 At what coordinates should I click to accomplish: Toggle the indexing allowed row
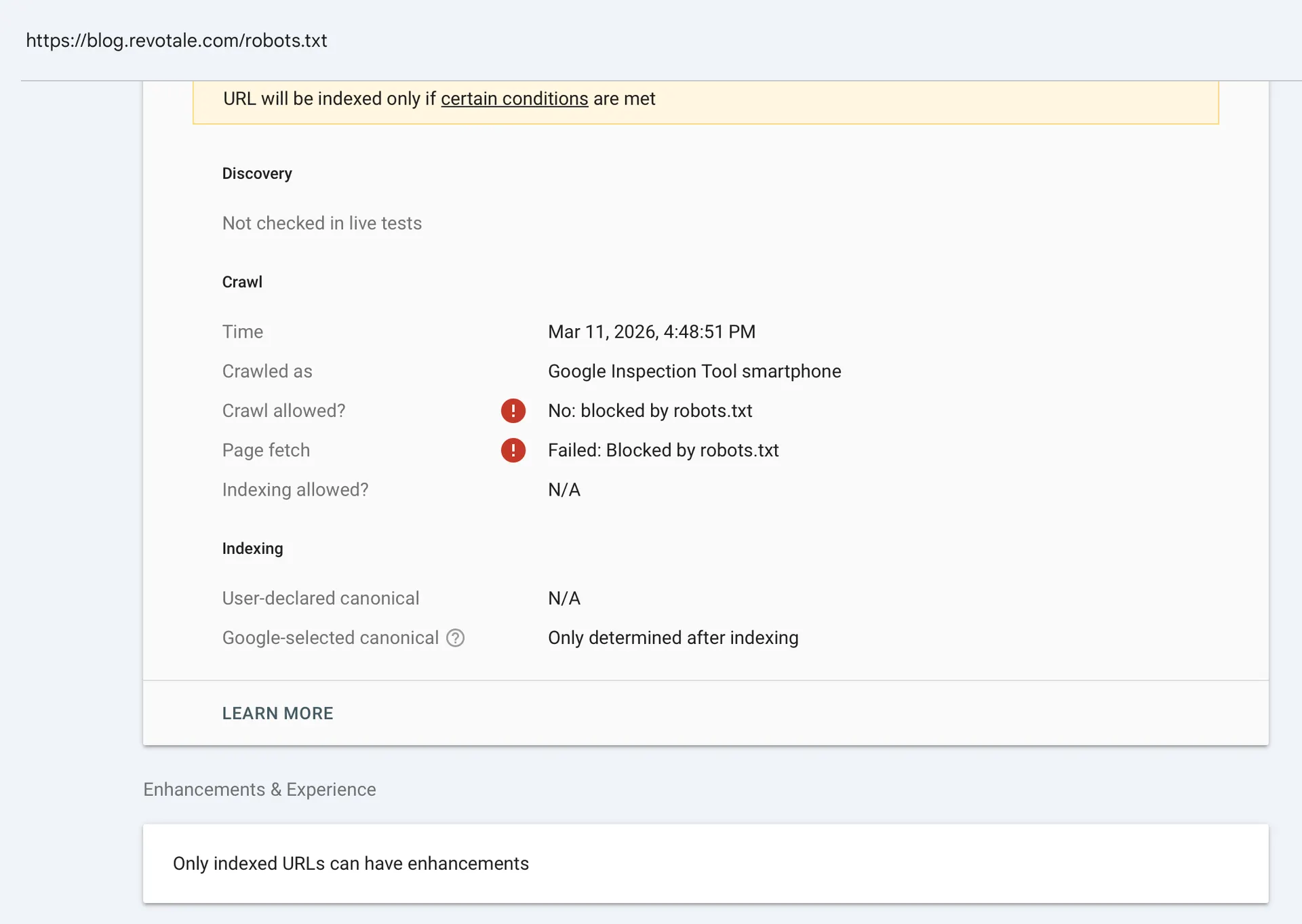point(295,489)
